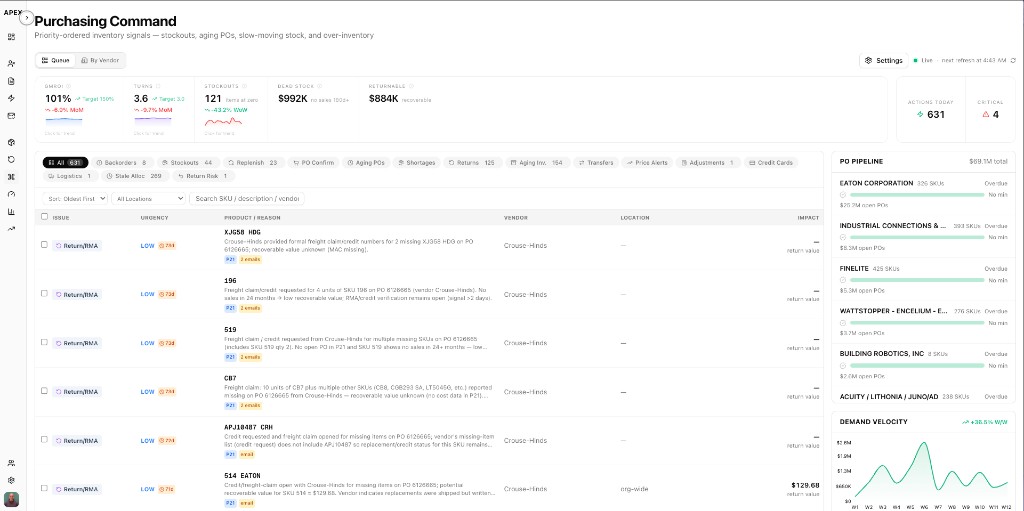Click the info icon next to RETURNABLE
This screenshot has width=1024, height=511.
click(411, 86)
